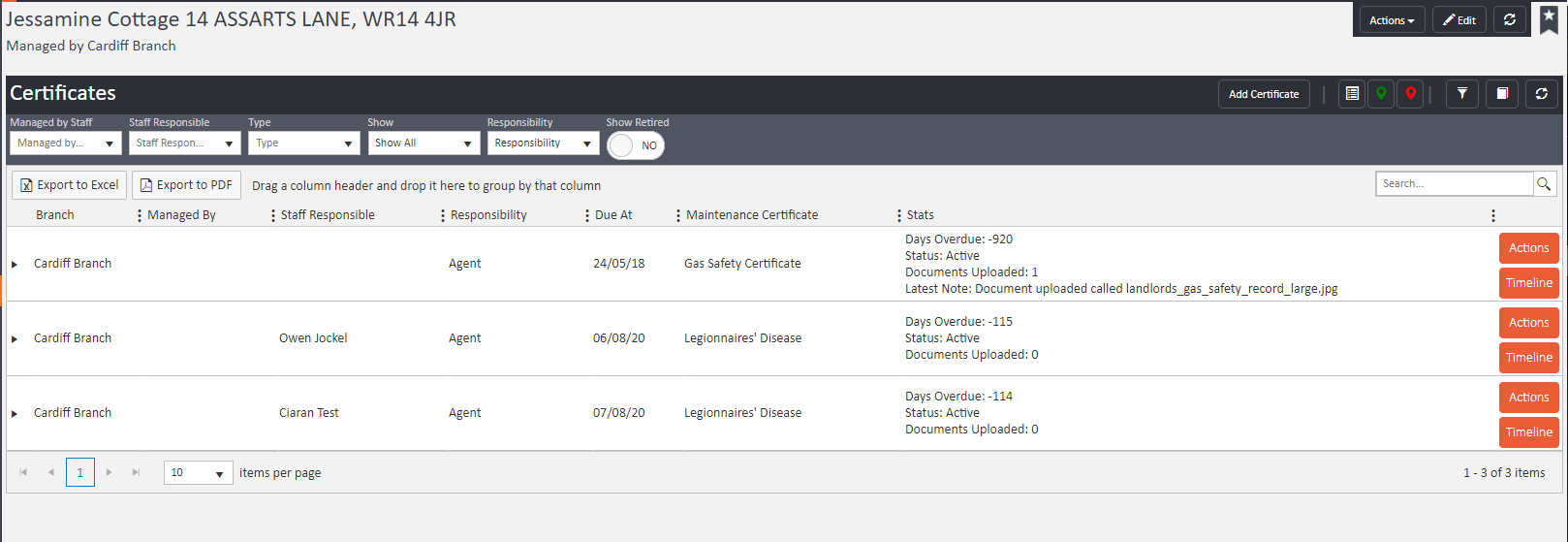Open the Show All dropdown
This screenshot has width=1568, height=542.
point(423,143)
